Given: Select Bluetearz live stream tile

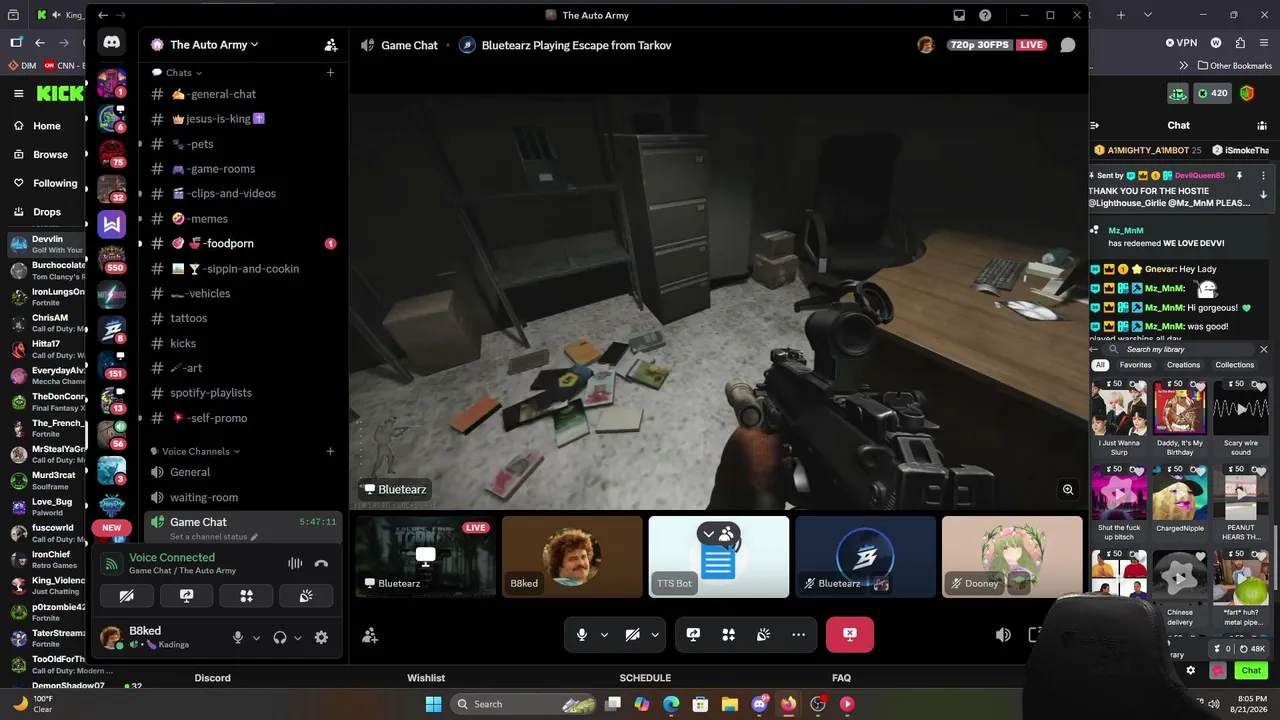Looking at the screenshot, I should [x=426, y=557].
